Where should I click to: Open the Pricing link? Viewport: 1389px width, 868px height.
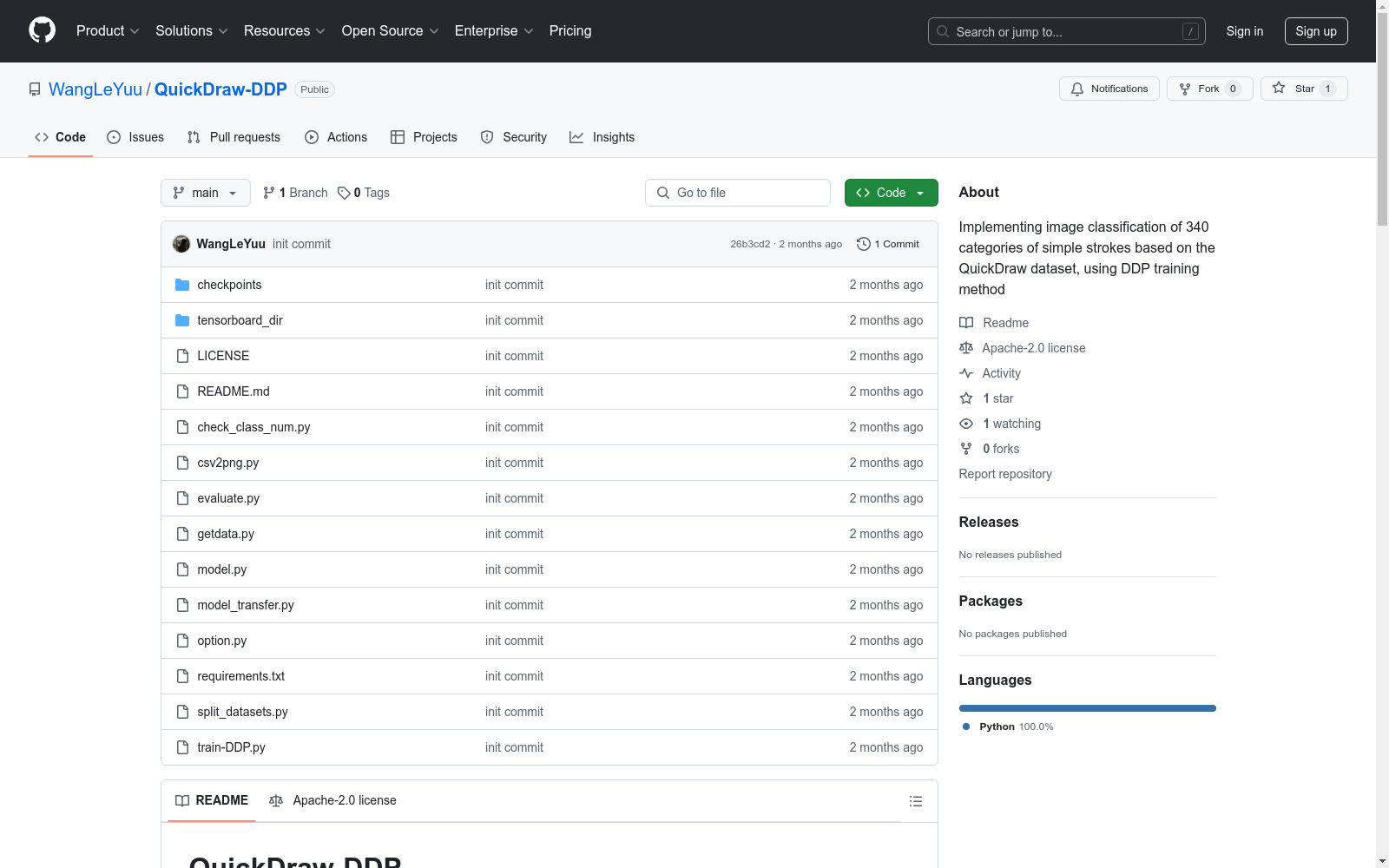[x=570, y=30]
